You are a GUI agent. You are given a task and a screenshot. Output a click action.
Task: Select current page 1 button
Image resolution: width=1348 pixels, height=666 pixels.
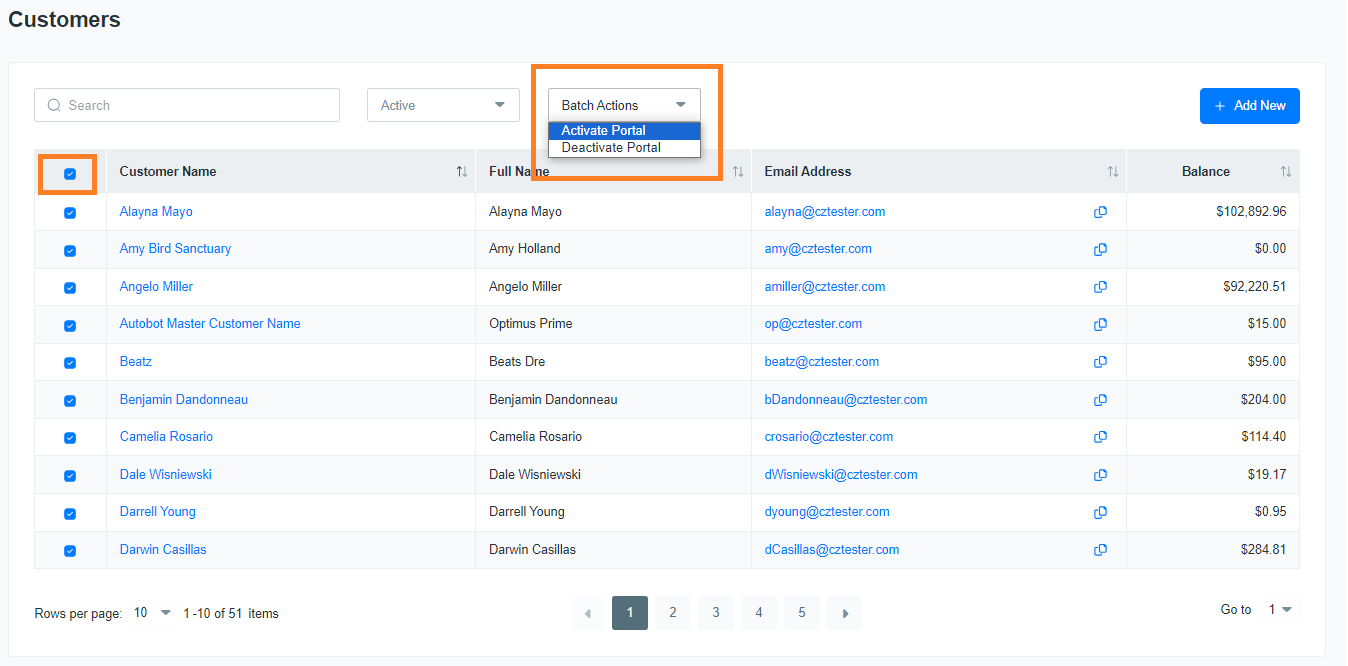630,613
